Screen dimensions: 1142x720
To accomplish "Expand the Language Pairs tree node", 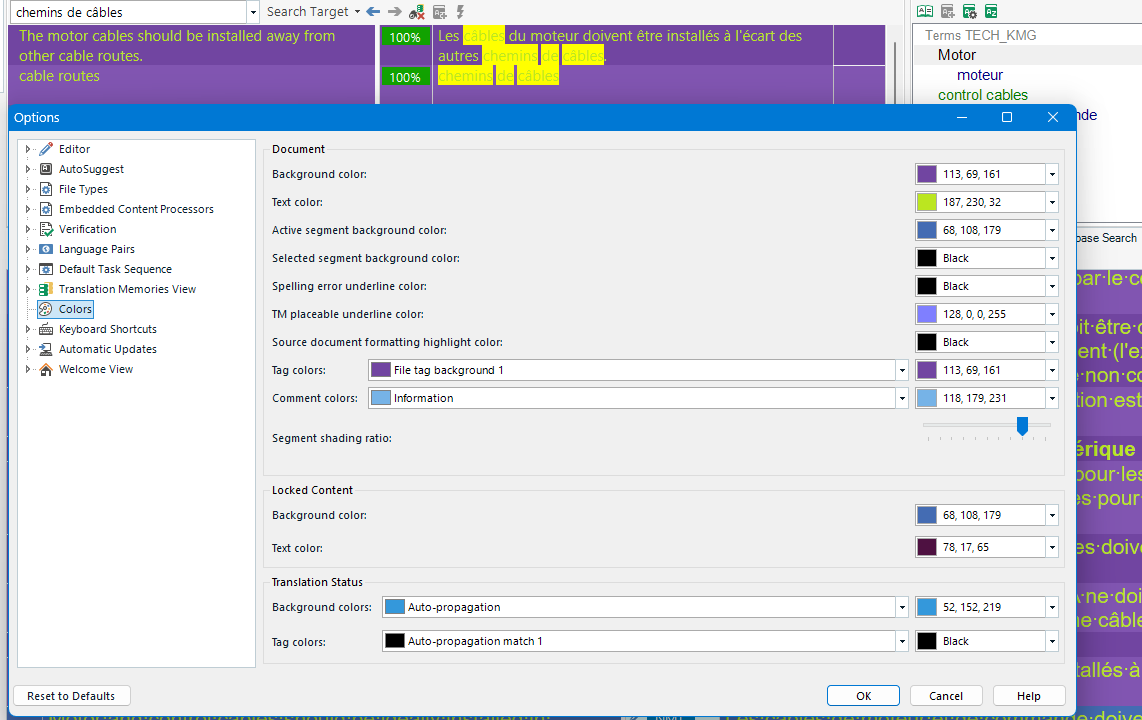I will click(28, 249).
